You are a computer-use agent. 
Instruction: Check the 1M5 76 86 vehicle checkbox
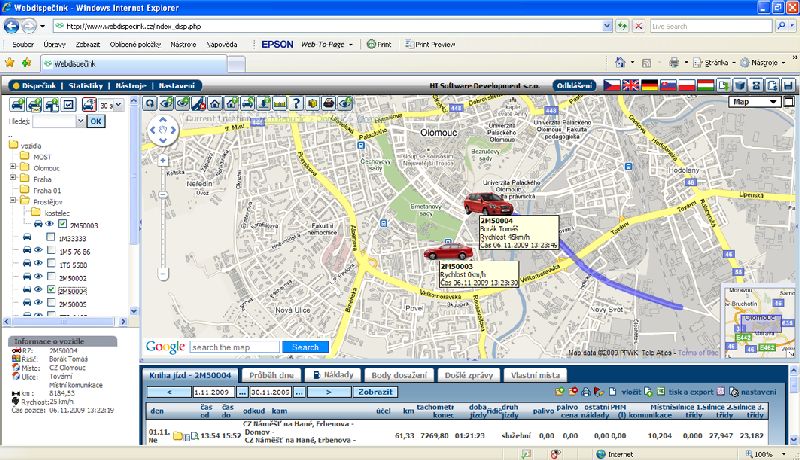pos(51,250)
